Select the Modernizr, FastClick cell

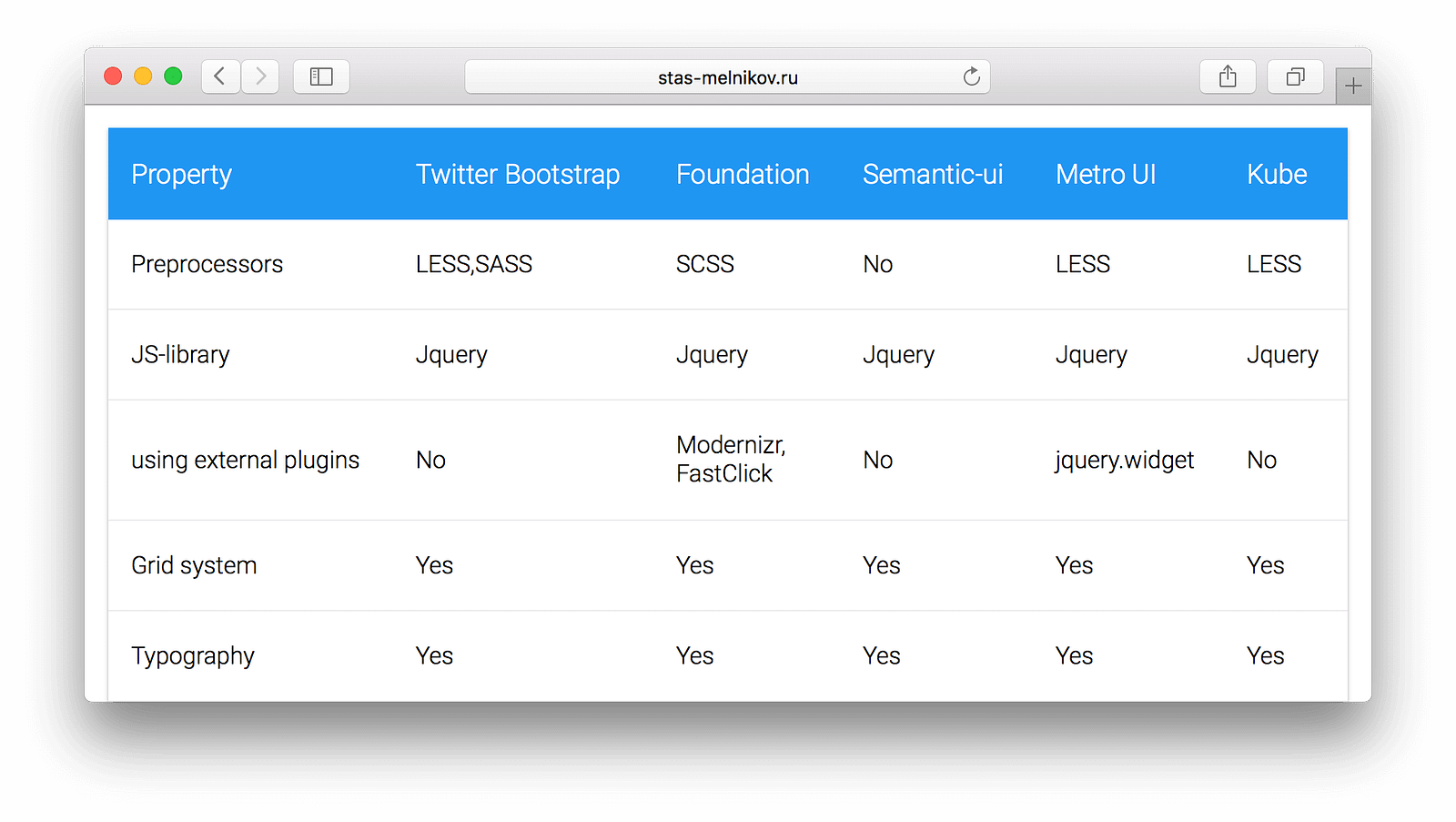click(731, 459)
